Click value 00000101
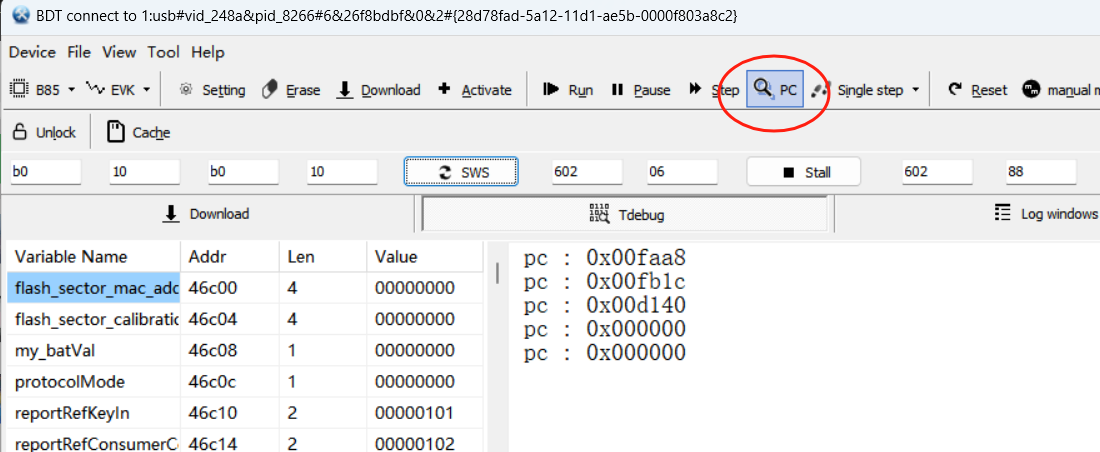Image resolution: width=1100 pixels, height=452 pixels. [415, 413]
